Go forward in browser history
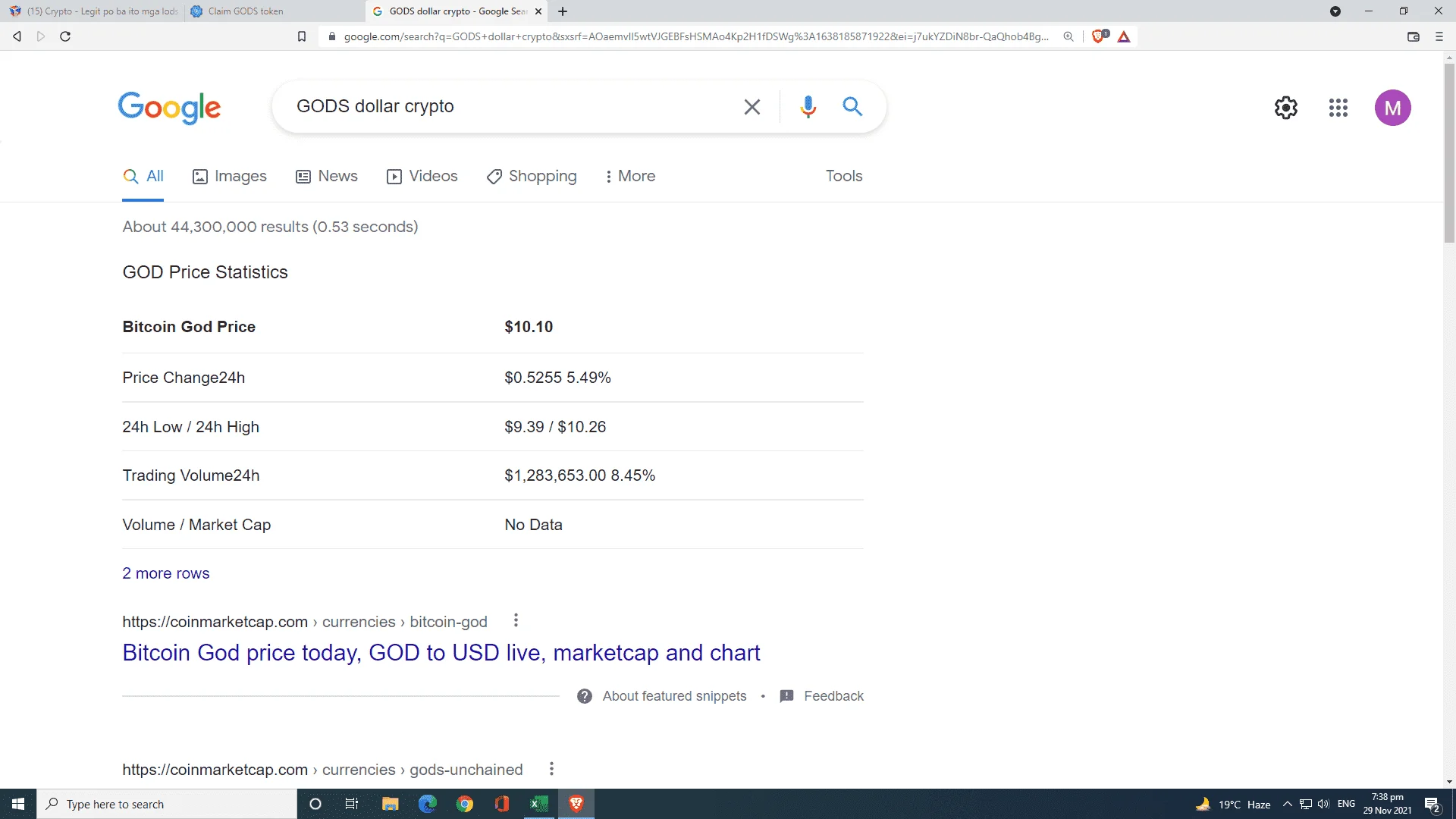The image size is (1456, 819). pos(41,36)
